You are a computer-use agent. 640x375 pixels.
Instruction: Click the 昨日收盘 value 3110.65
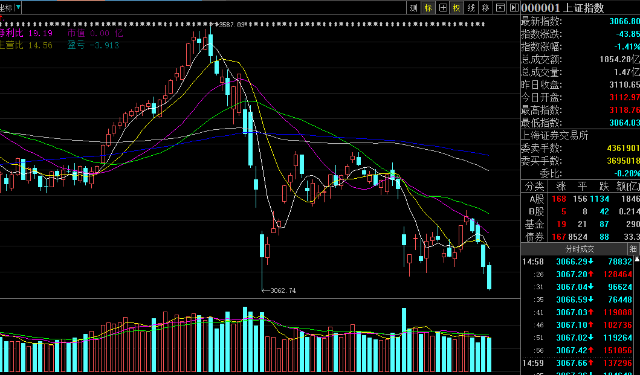coord(624,85)
